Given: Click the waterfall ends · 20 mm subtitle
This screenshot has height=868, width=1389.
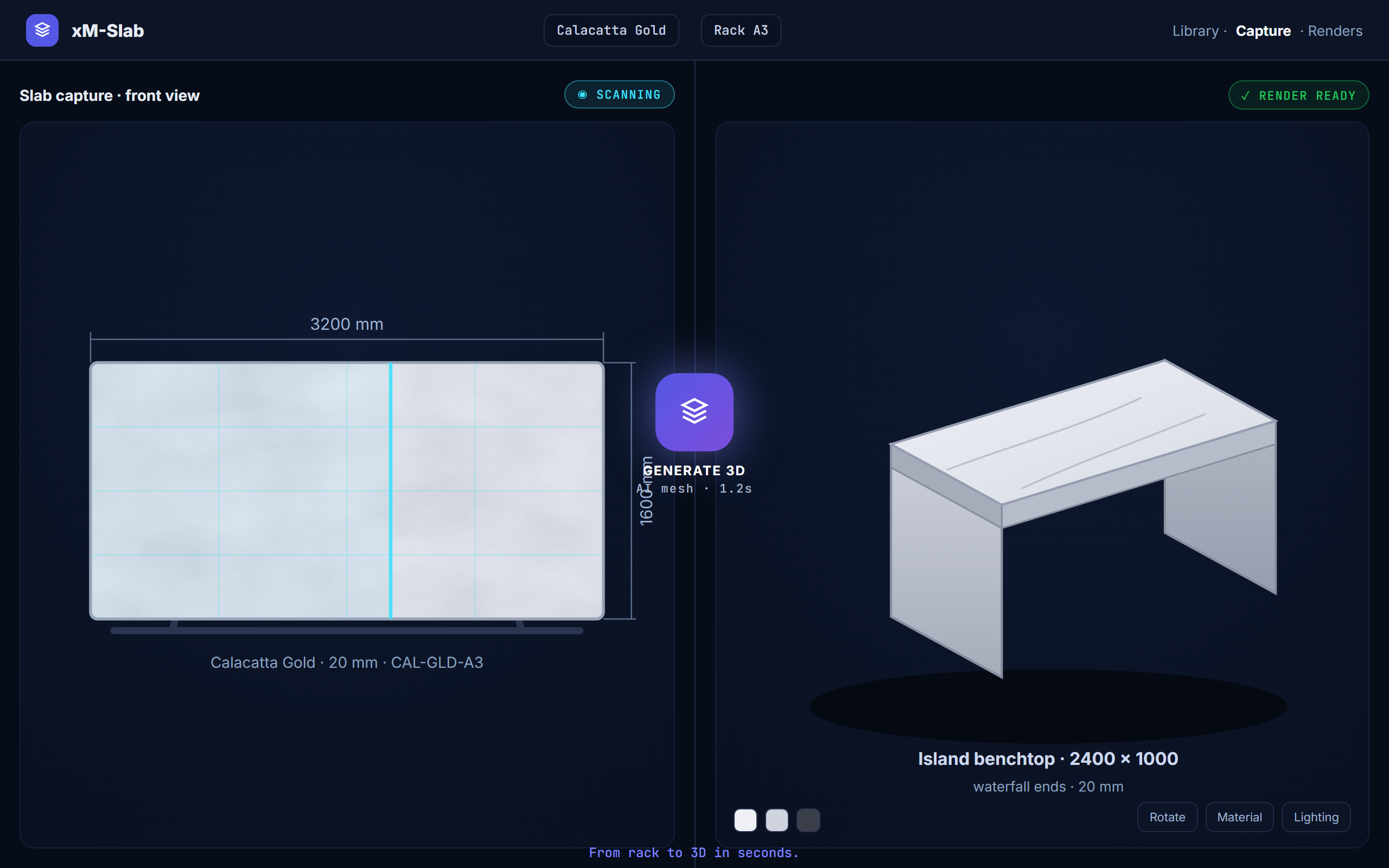Looking at the screenshot, I should coord(1048,787).
